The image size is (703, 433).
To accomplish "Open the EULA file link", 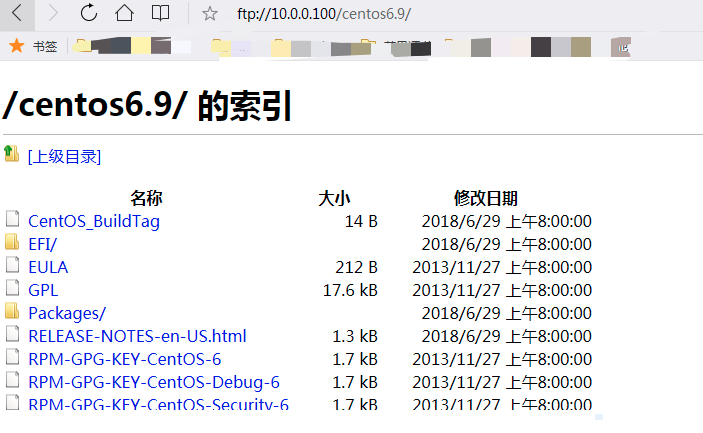I will pyautogui.click(x=48, y=267).
